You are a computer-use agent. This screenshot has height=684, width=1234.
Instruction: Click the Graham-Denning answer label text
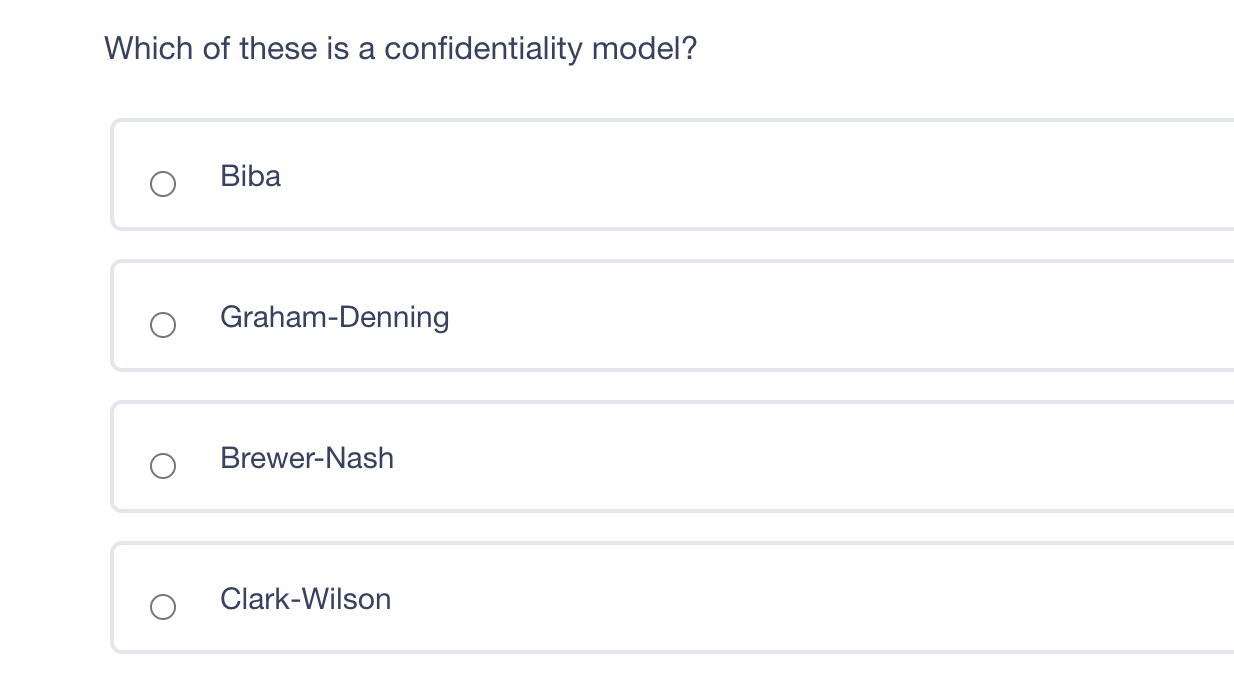pyautogui.click(x=334, y=318)
